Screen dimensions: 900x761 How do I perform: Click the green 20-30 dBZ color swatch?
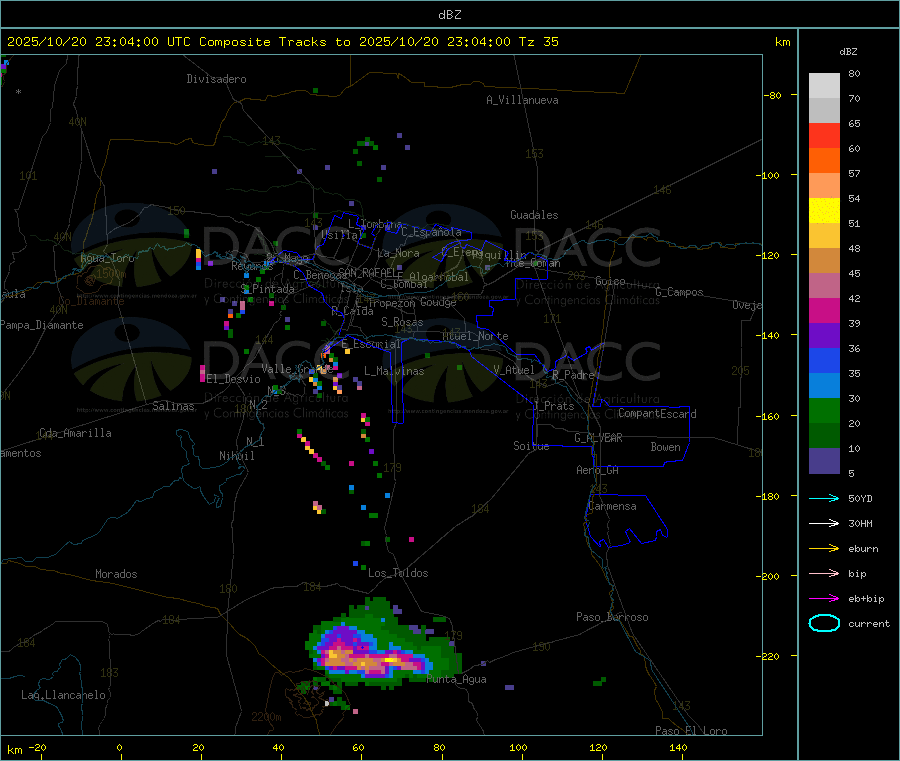pos(824,410)
